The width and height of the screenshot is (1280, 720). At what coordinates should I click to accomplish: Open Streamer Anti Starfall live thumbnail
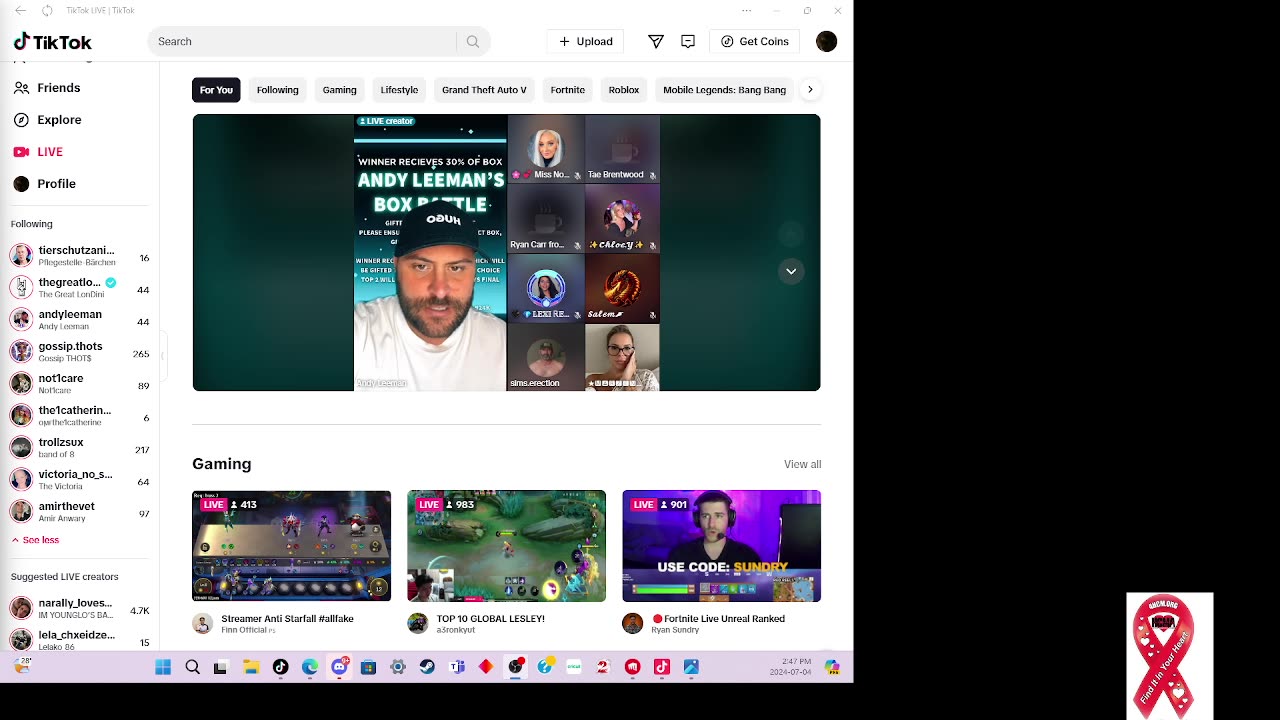[x=291, y=546]
